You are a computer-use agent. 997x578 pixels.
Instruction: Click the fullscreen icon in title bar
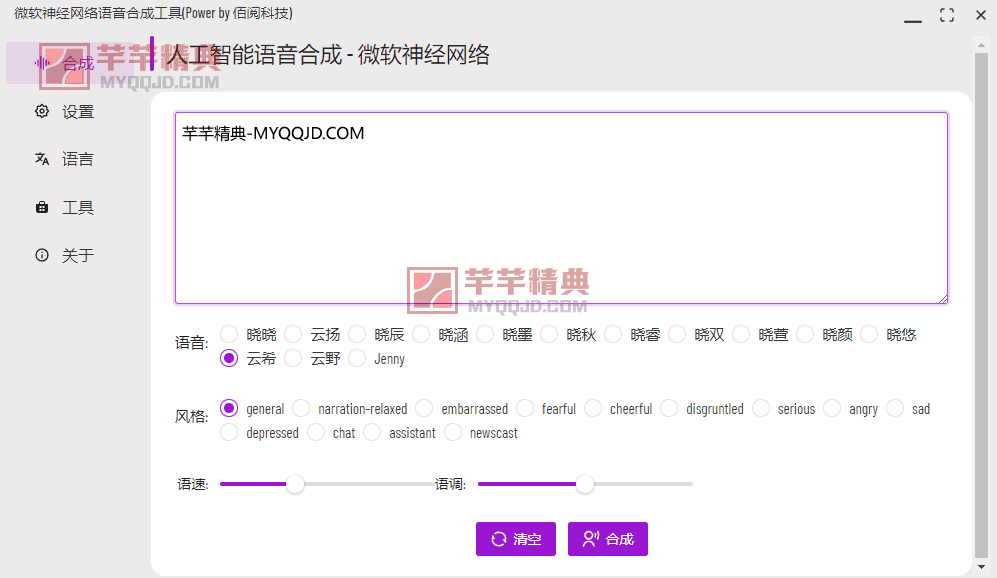click(947, 15)
